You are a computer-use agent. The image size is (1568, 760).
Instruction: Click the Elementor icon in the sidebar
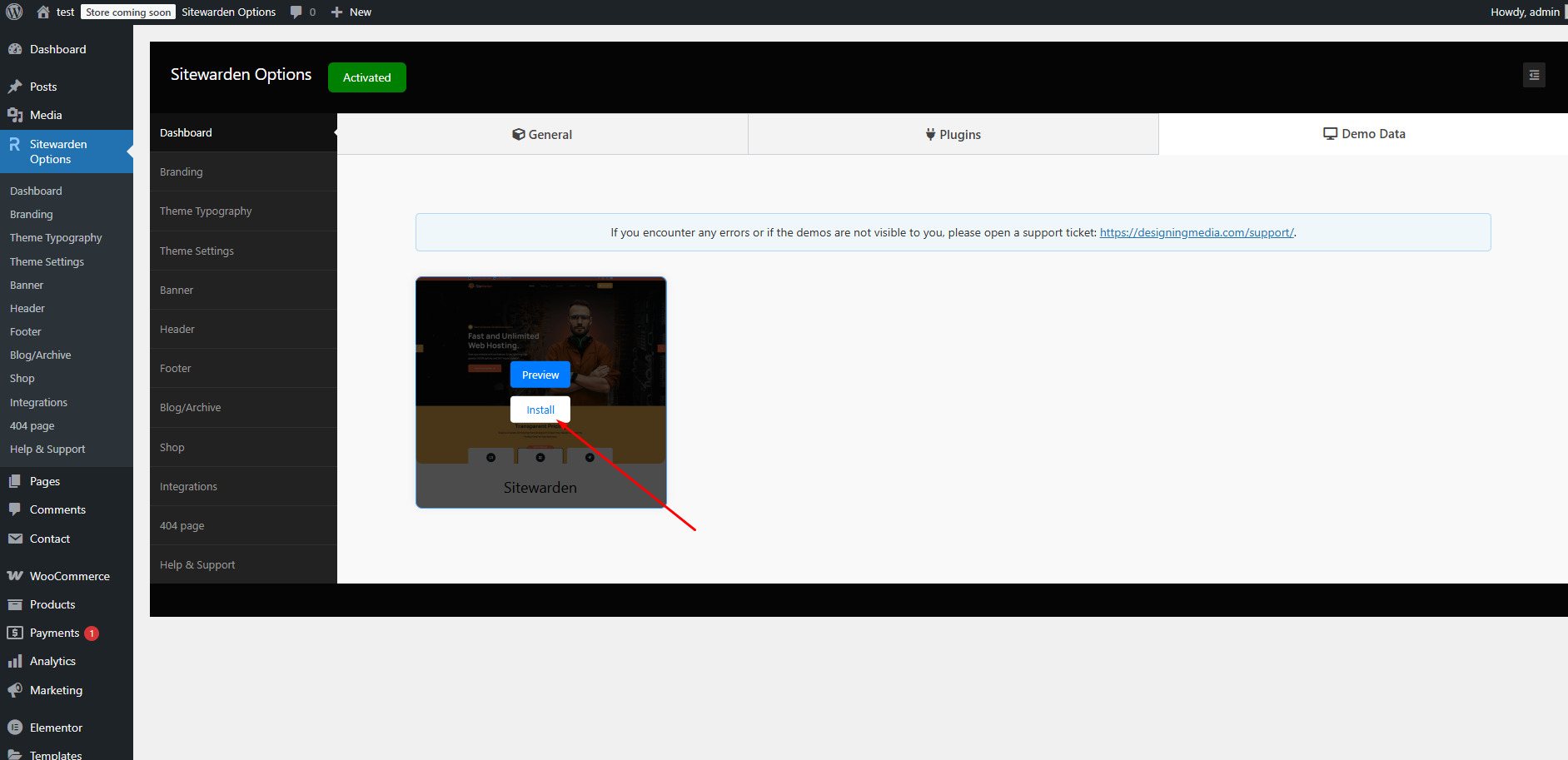(15, 728)
